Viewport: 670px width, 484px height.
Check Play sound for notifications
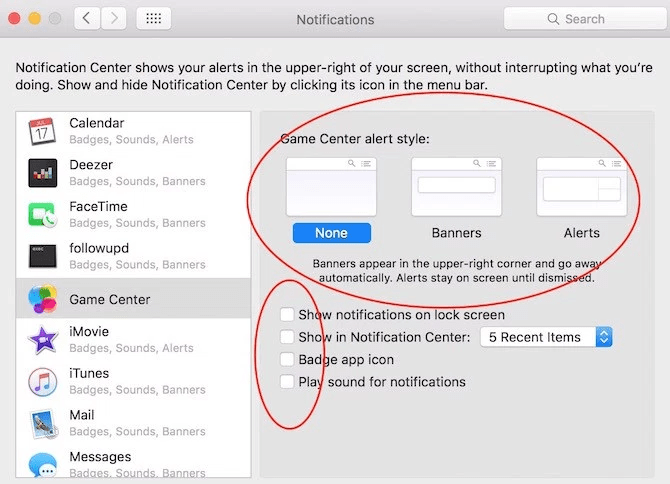[x=288, y=381]
